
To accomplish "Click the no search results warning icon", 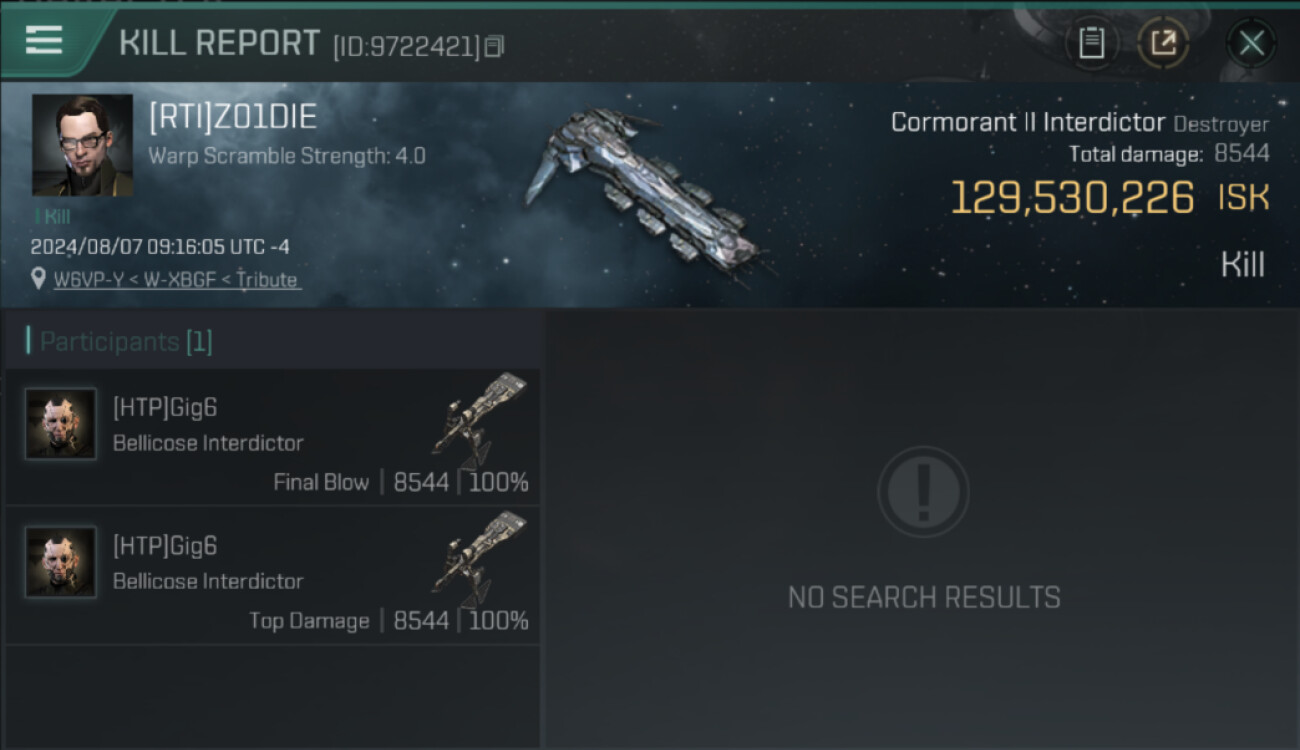I will point(923,492).
